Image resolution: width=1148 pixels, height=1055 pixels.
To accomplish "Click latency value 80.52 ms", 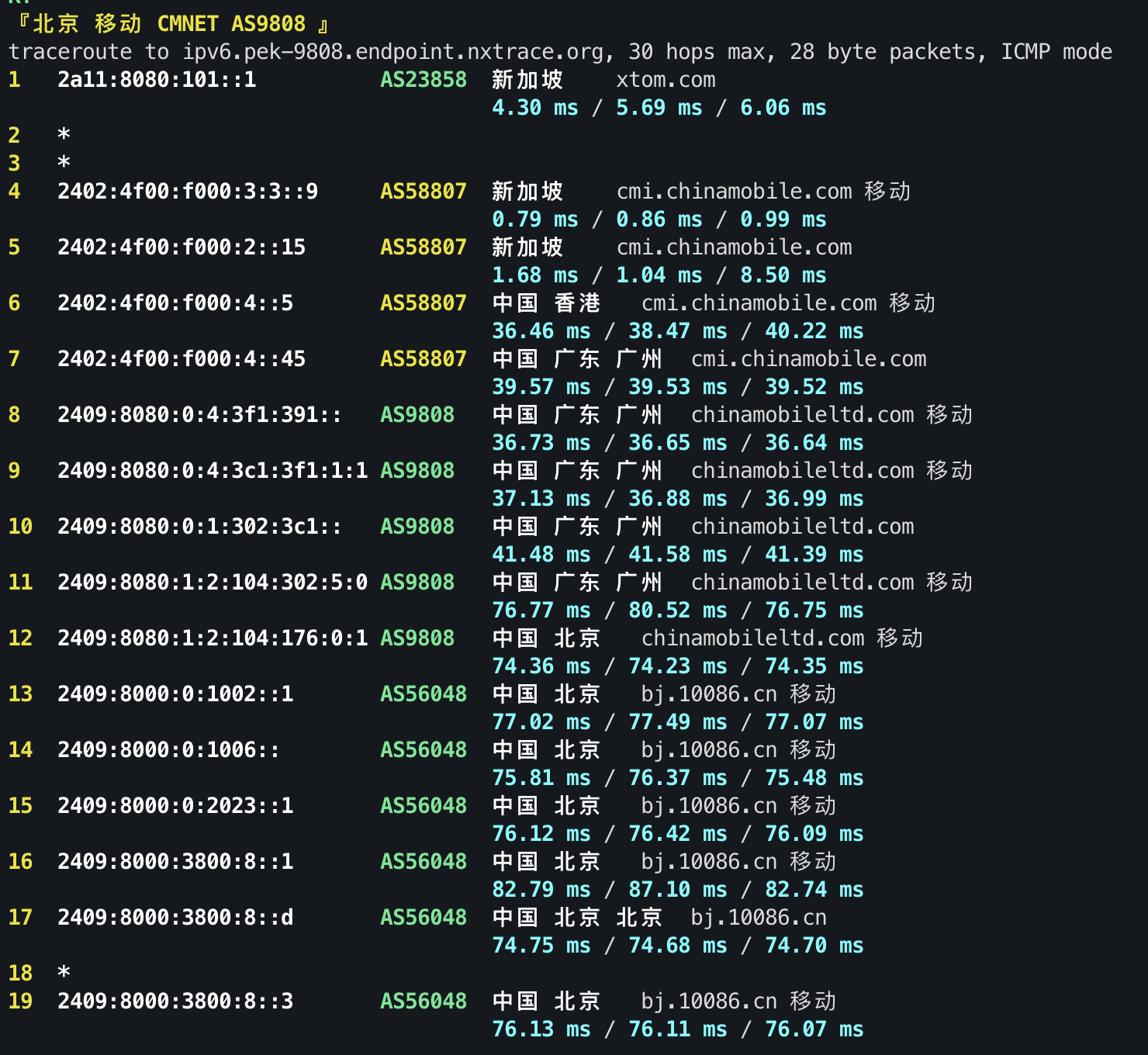I will click(678, 611).
